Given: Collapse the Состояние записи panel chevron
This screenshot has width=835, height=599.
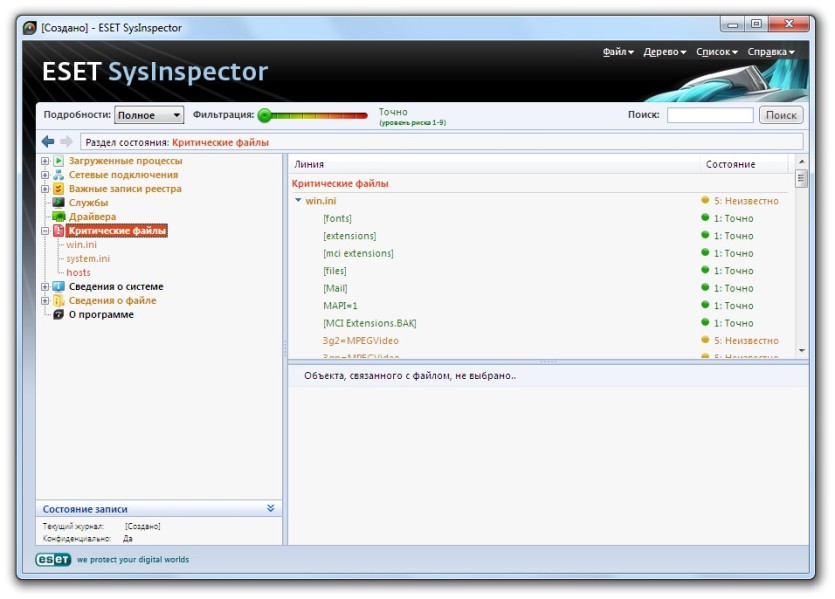Looking at the screenshot, I should point(271,508).
